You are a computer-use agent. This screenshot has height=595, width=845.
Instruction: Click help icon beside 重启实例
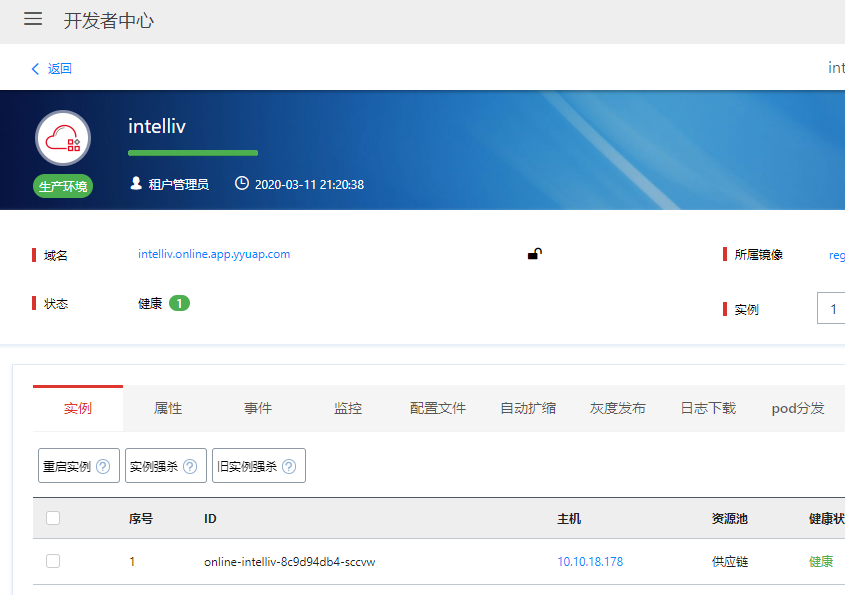coord(103,466)
